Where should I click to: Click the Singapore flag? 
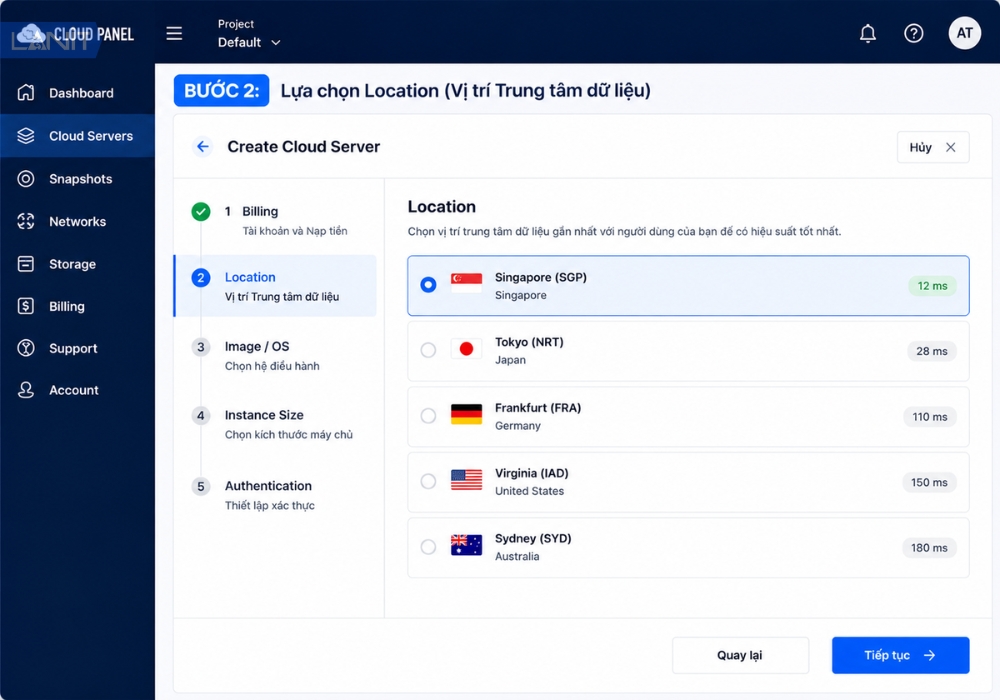point(466,283)
